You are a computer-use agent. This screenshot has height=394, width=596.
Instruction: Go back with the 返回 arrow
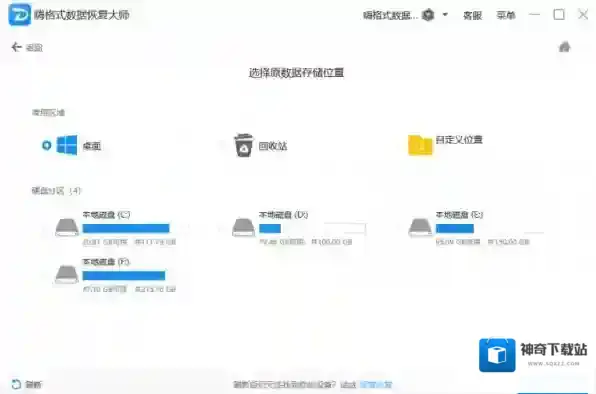[x=16, y=47]
